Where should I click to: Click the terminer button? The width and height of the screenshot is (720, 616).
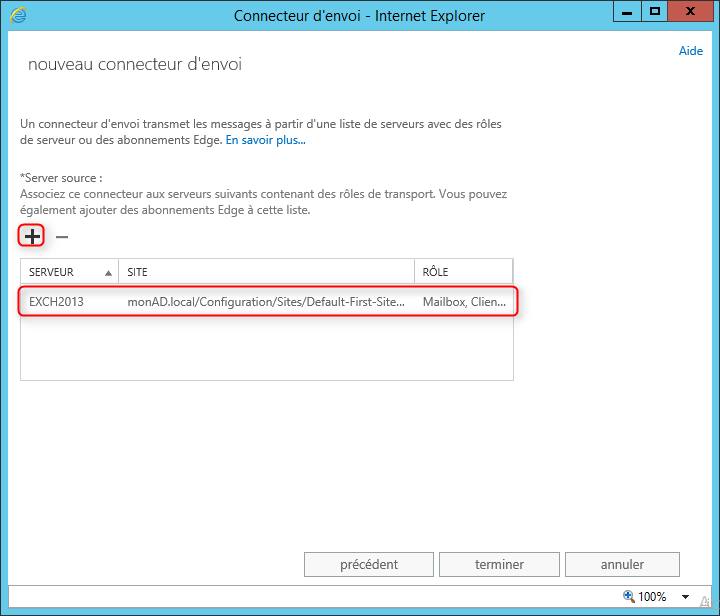pyautogui.click(x=499, y=564)
